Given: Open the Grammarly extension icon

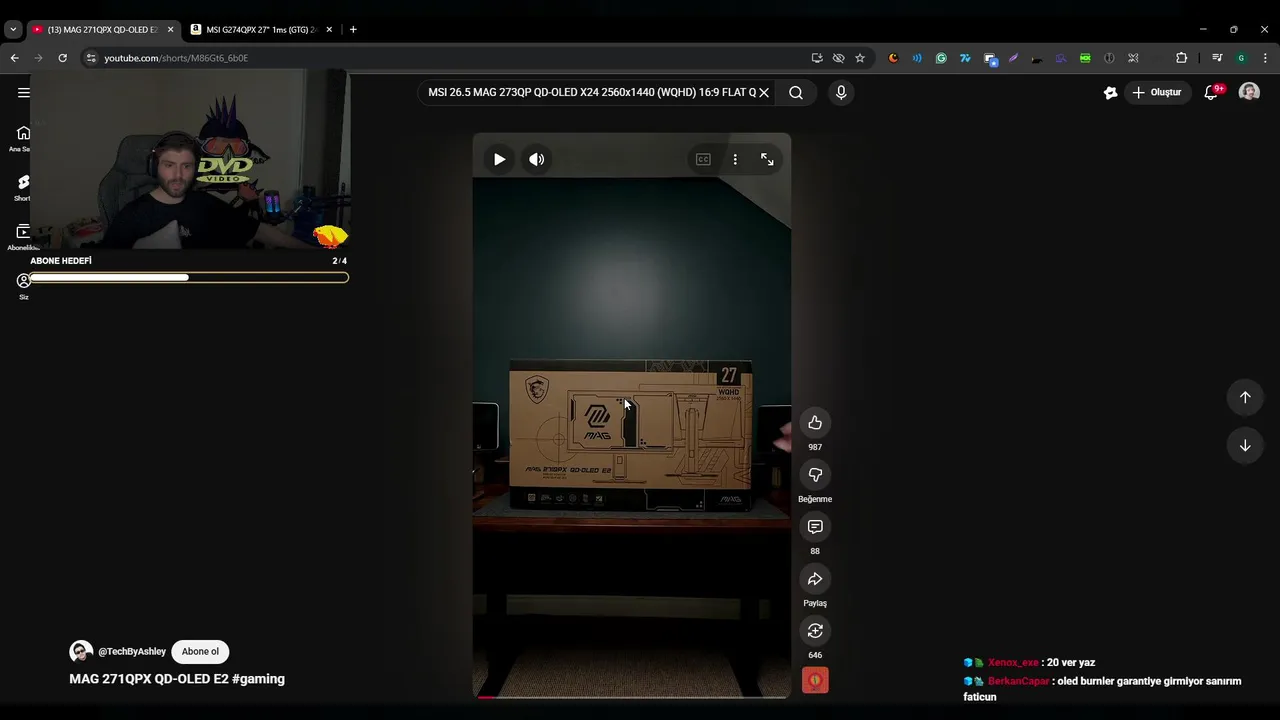Looking at the screenshot, I should pos(941,58).
